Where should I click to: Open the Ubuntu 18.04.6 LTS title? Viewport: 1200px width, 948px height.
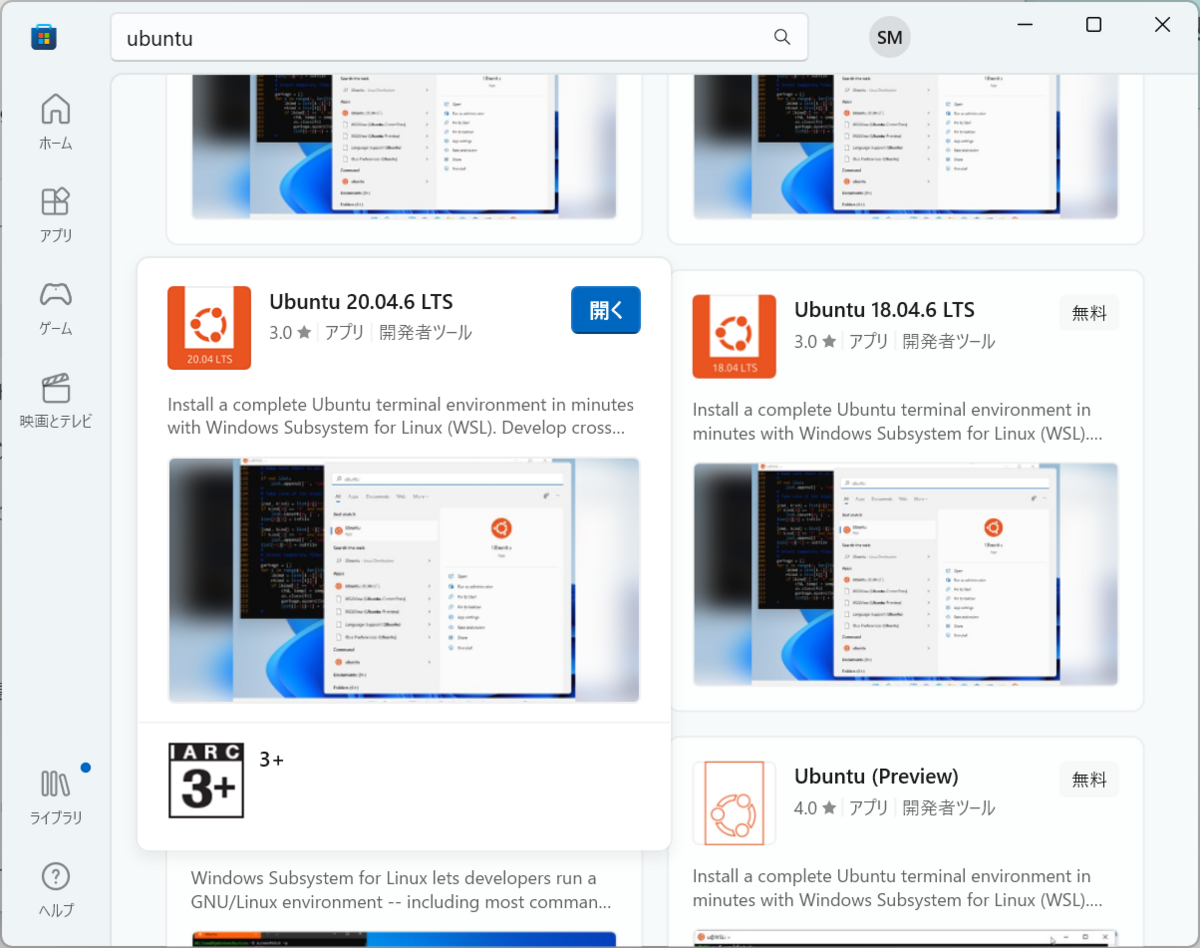[884, 310]
